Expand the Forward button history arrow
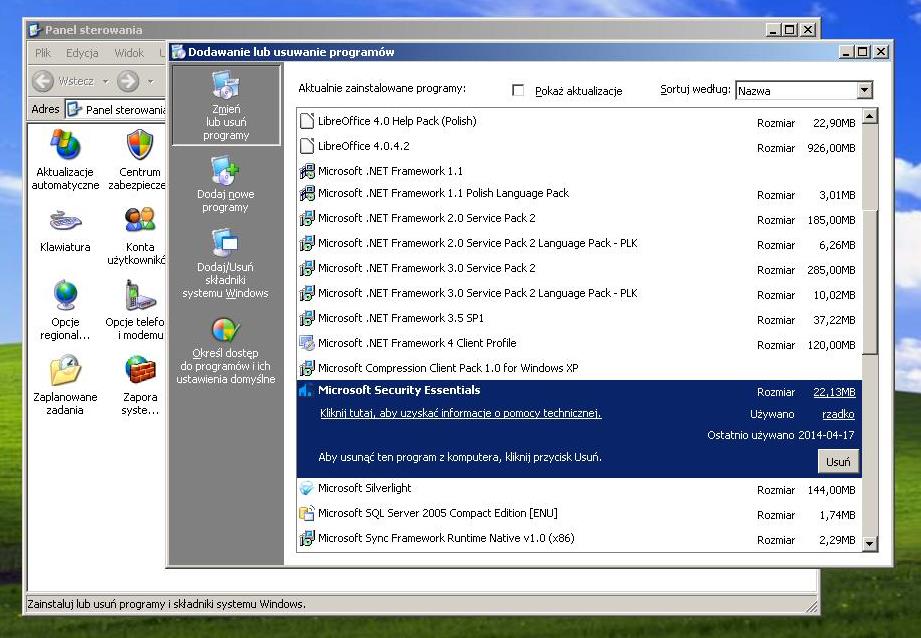The image size is (921, 638). pyautogui.click(x=150, y=81)
